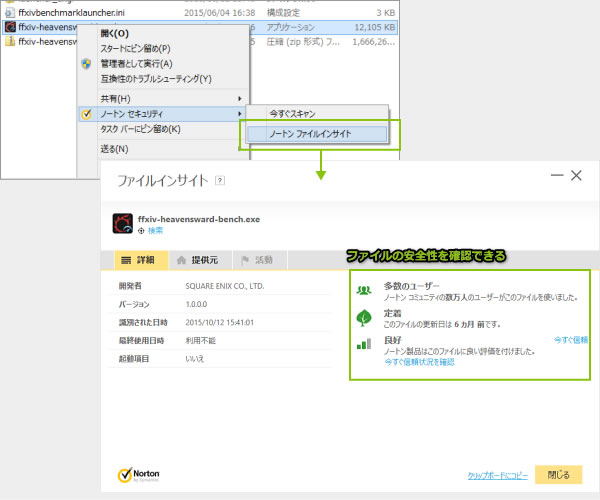Minimize the ファイルインサイト window
The image size is (600, 500).
[557, 175]
